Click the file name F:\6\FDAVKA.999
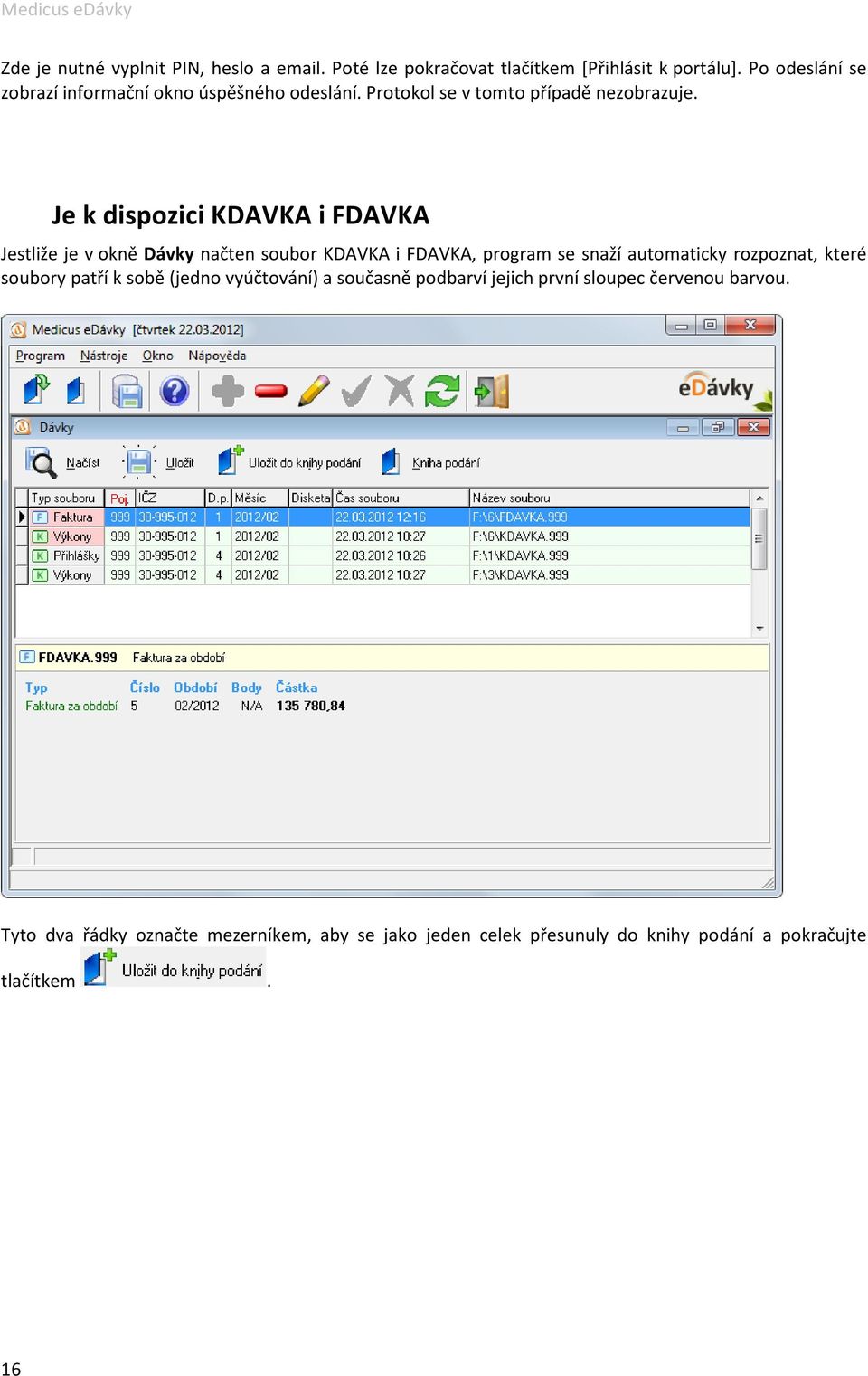The width and height of the screenshot is (868, 1376). pos(520,517)
